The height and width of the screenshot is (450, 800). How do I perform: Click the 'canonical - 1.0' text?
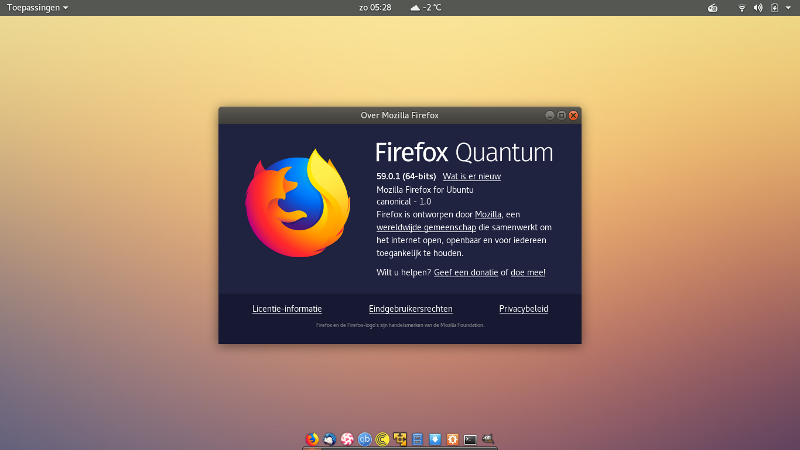pos(404,202)
